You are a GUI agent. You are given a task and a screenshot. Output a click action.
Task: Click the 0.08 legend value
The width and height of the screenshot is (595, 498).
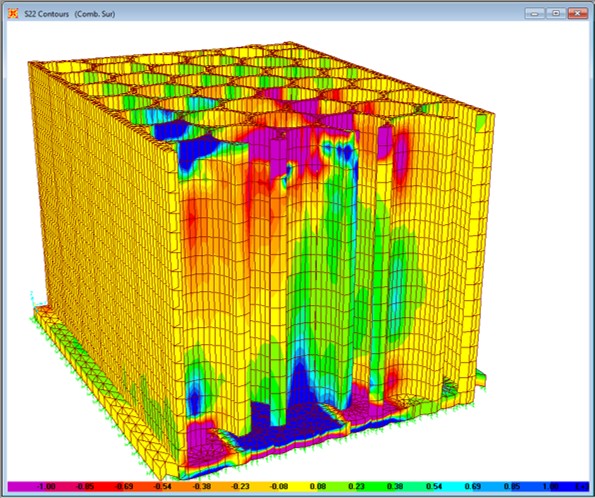(318, 486)
